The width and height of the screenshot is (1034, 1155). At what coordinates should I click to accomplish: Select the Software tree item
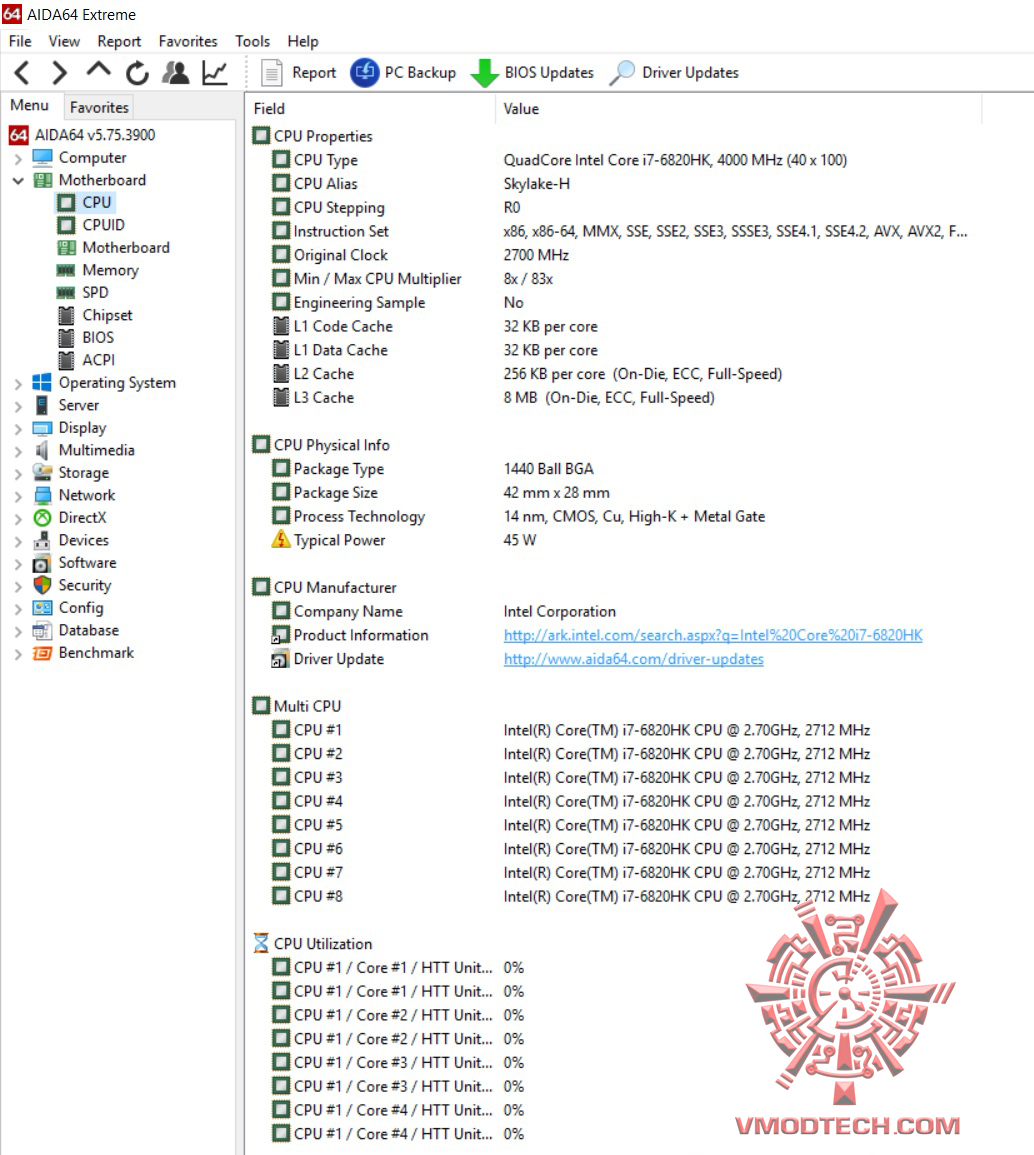88,563
